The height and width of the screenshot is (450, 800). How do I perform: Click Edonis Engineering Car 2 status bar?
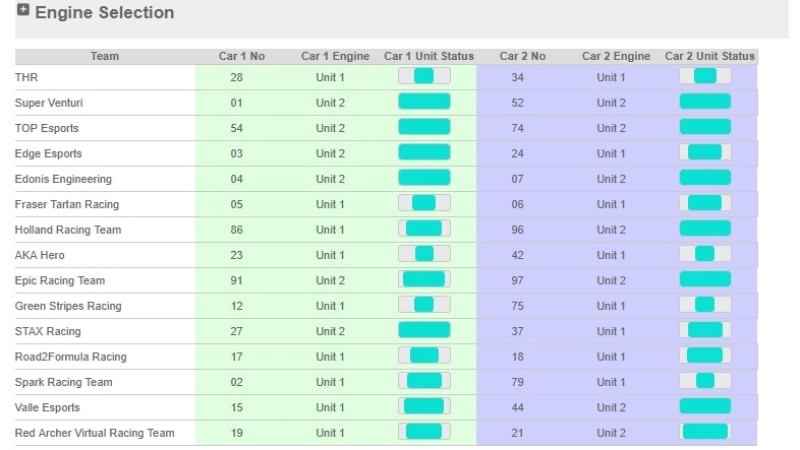tap(705, 178)
